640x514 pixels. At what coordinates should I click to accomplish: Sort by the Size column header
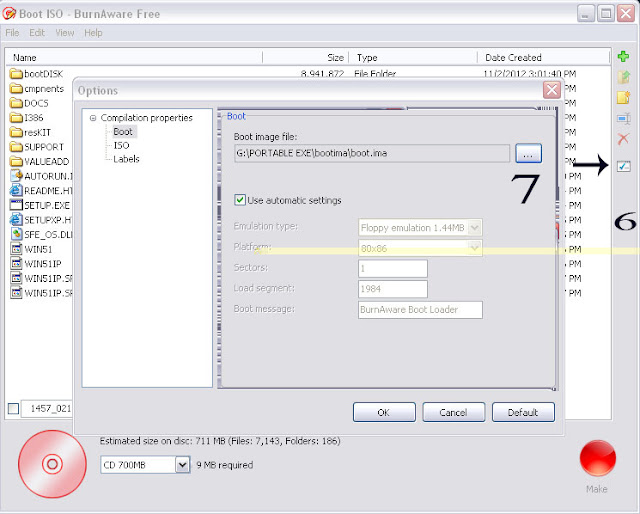[x=305, y=58]
